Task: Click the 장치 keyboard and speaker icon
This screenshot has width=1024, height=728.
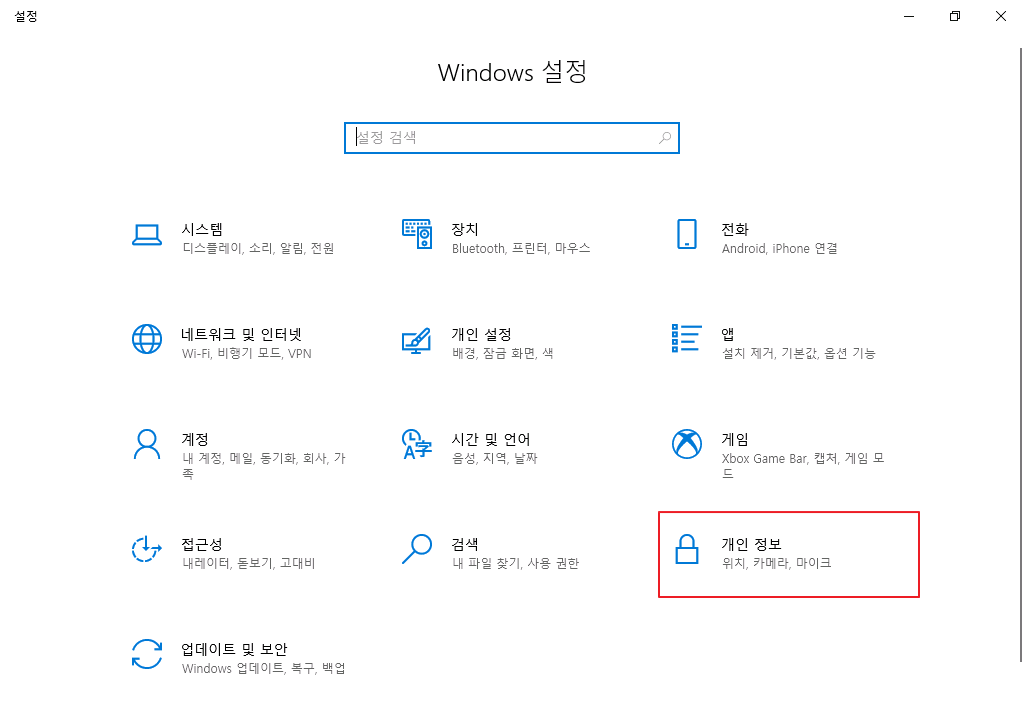Action: (x=417, y=234)
